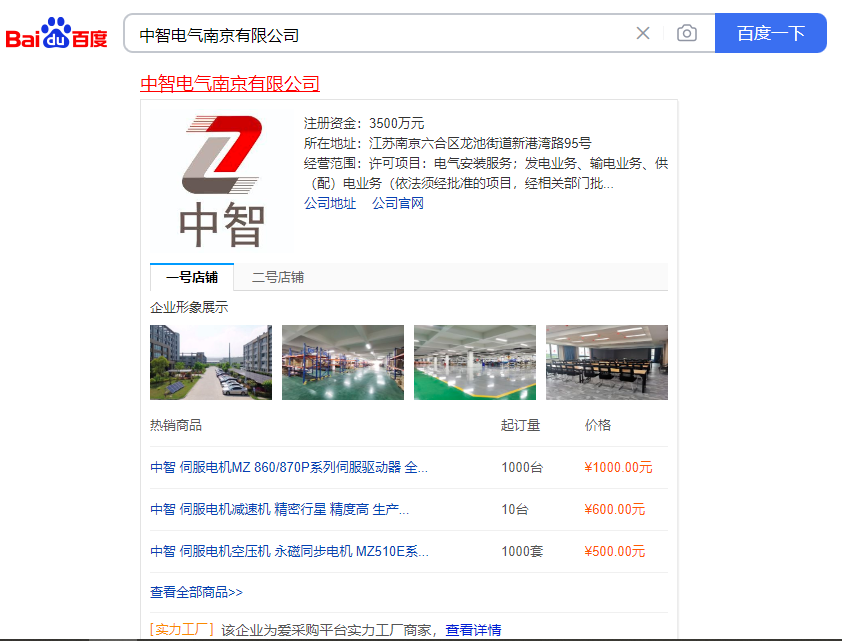842x641 pixels.
Task: Open the 公司地址 link
Action: [330, 203]
